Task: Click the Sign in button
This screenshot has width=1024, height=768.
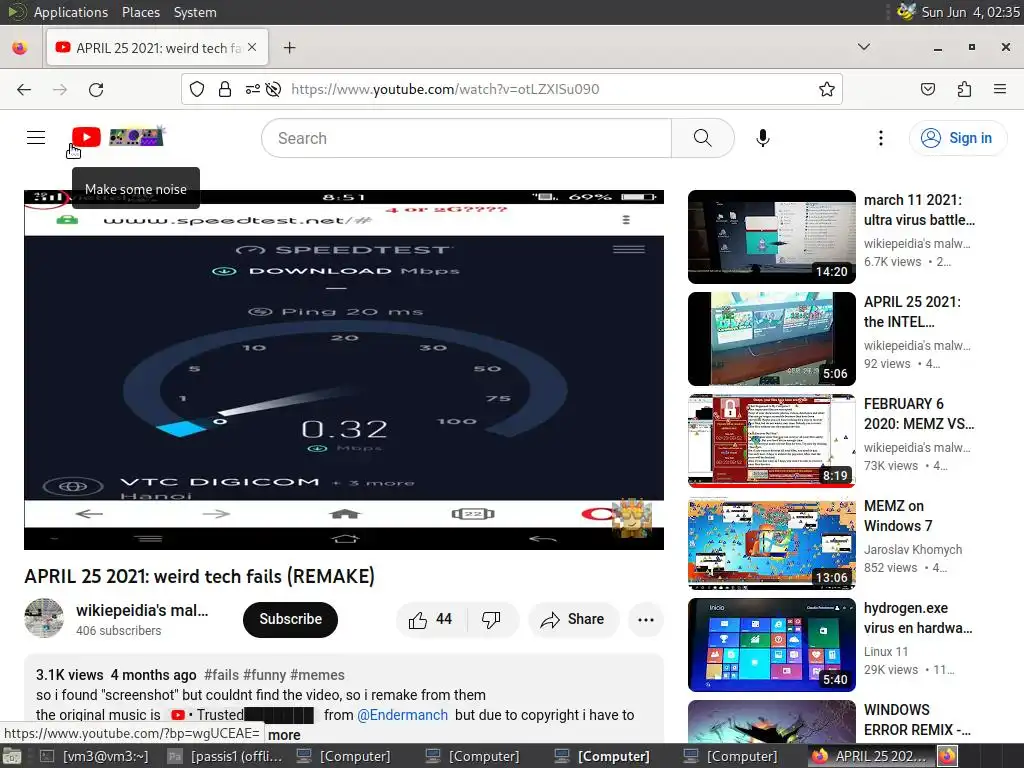Action: pos(958,138)
